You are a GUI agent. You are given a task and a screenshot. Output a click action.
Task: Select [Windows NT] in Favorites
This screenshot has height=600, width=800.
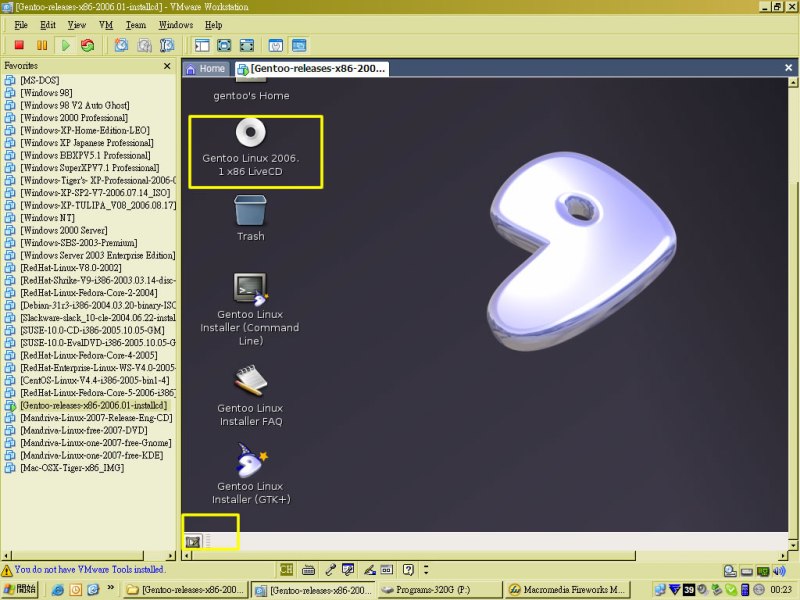click(47, 218)
